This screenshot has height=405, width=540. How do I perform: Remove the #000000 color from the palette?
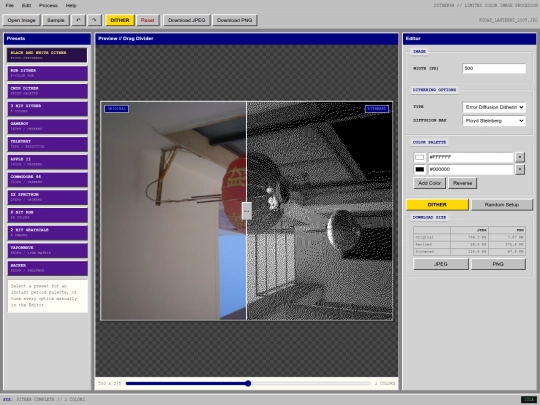click(520, 169)
